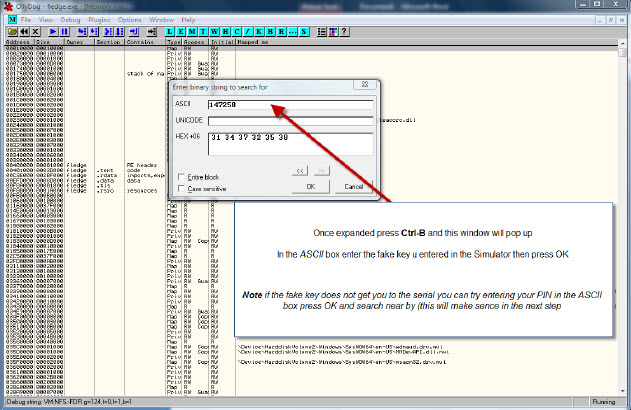Sort by the Address column header
Screen dimensions: 631x410
(x=20, y=42)
